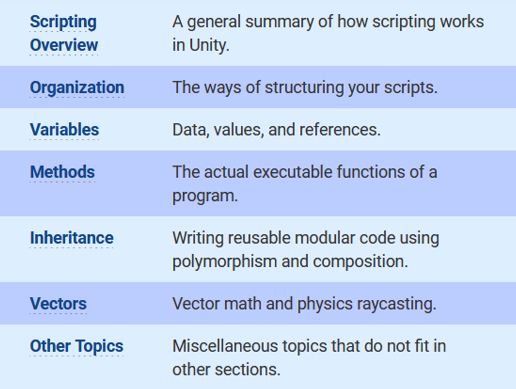Click the words 'other sections' in the last row
Image resolution: width=516 pixels, height=389 pixels.
coord(226,370)
